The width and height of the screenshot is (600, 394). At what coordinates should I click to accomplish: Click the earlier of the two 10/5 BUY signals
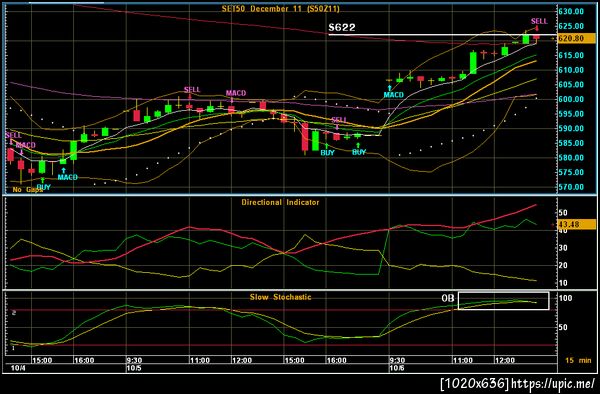click(328, 153)
